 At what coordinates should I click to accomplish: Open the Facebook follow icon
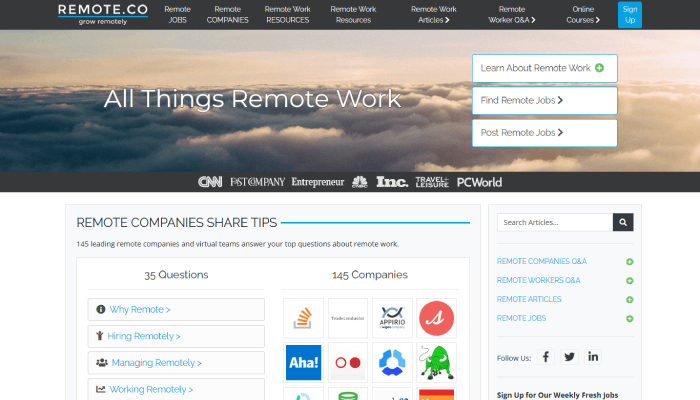tap(546, 357)
